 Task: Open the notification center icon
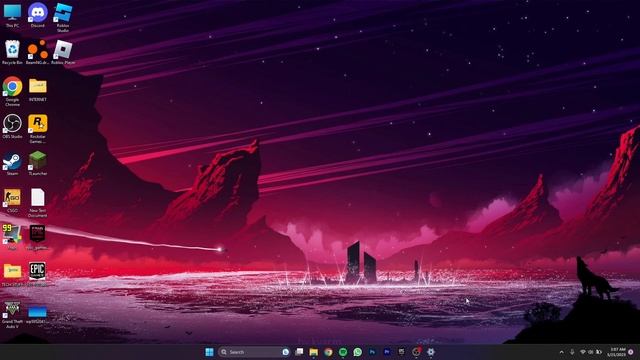point(631,352)
